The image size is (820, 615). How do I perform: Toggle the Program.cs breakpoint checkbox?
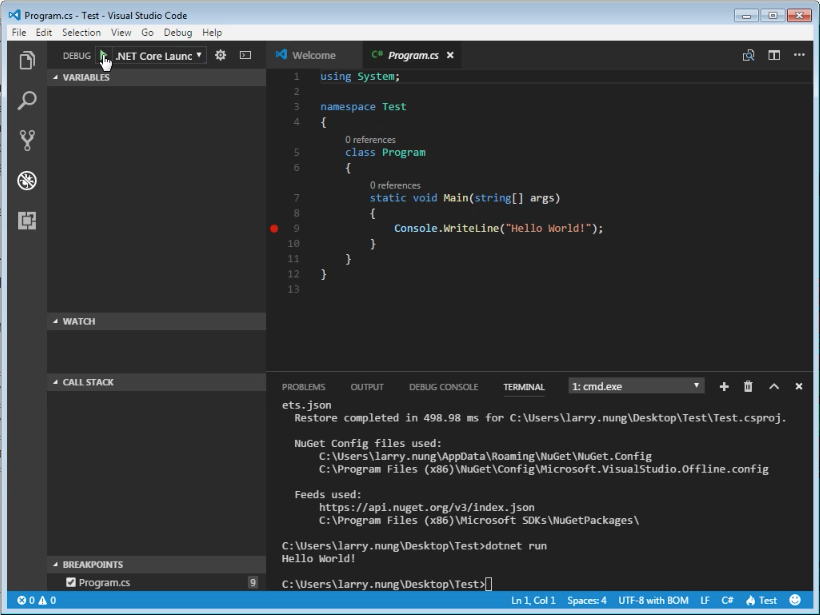(71, 582)
